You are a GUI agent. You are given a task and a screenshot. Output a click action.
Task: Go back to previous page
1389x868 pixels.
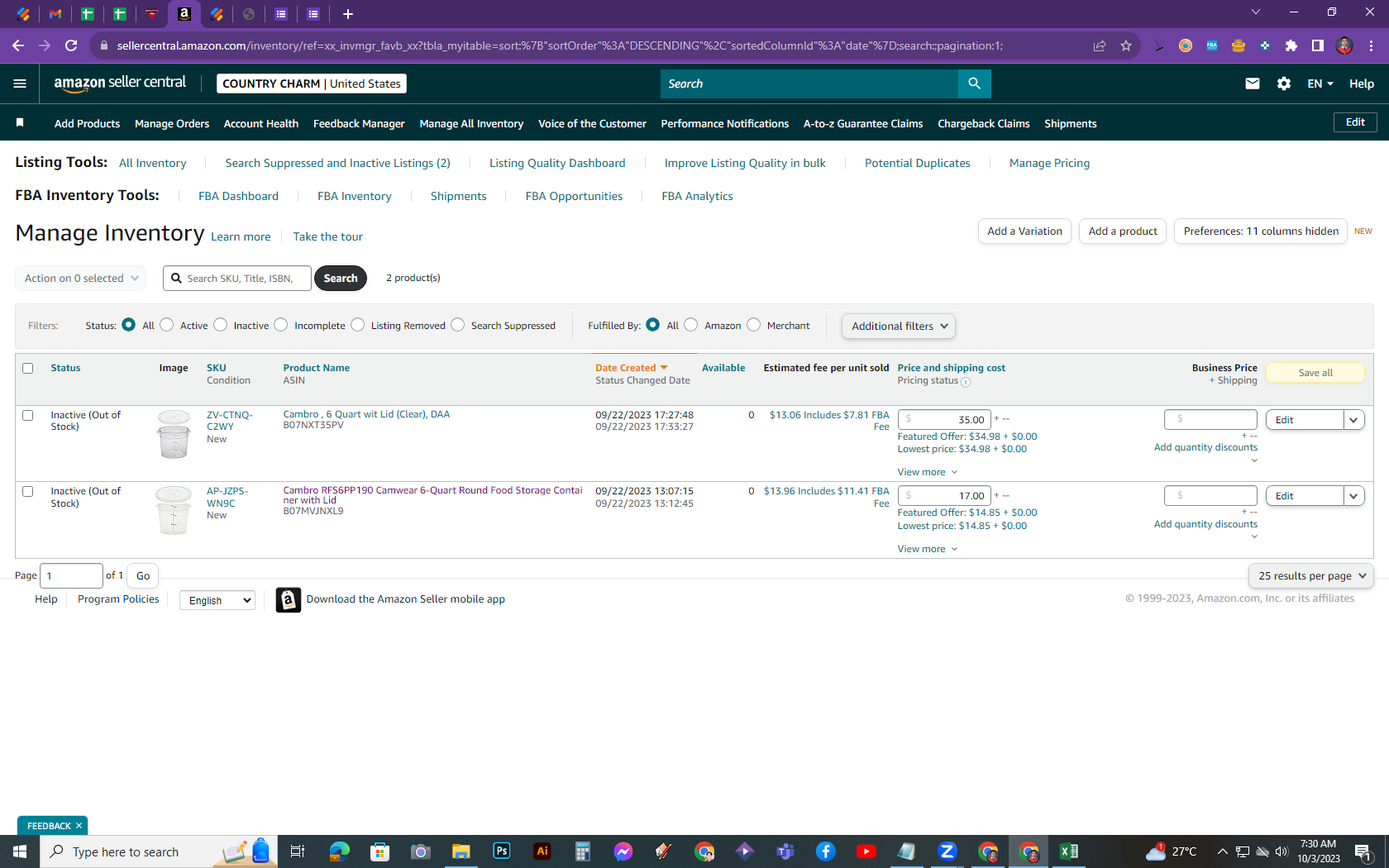18,45
